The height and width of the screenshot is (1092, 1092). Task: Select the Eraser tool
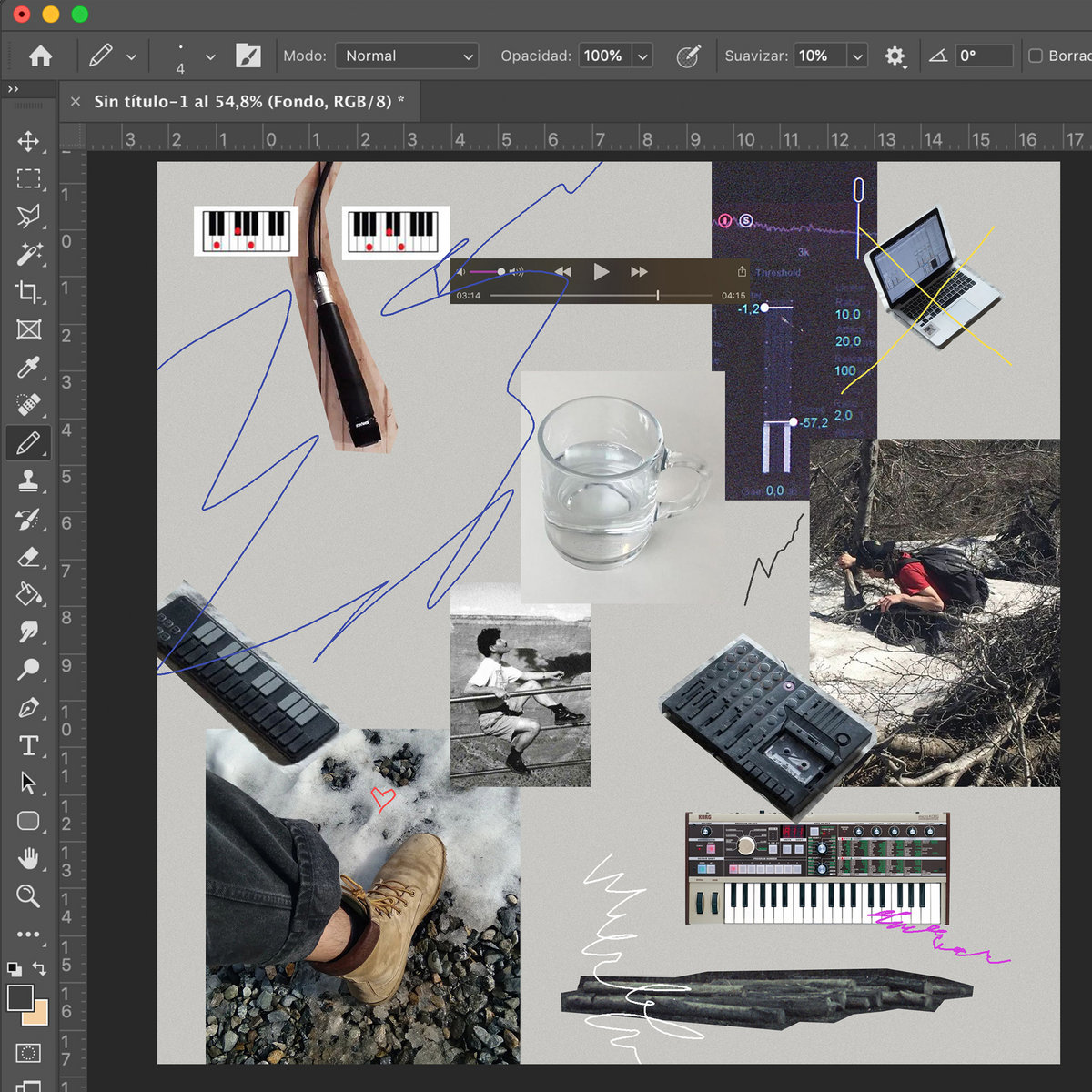pos(28,556)
